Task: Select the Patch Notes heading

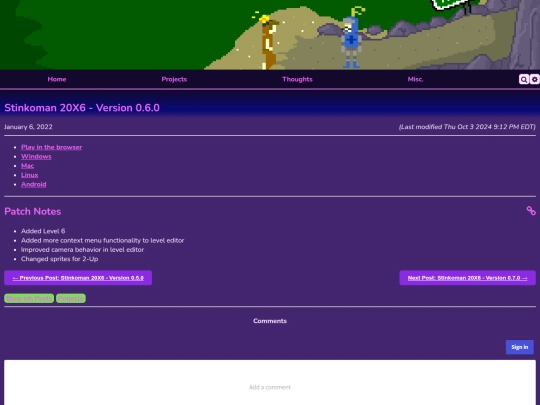Action: tap(33, 211)
